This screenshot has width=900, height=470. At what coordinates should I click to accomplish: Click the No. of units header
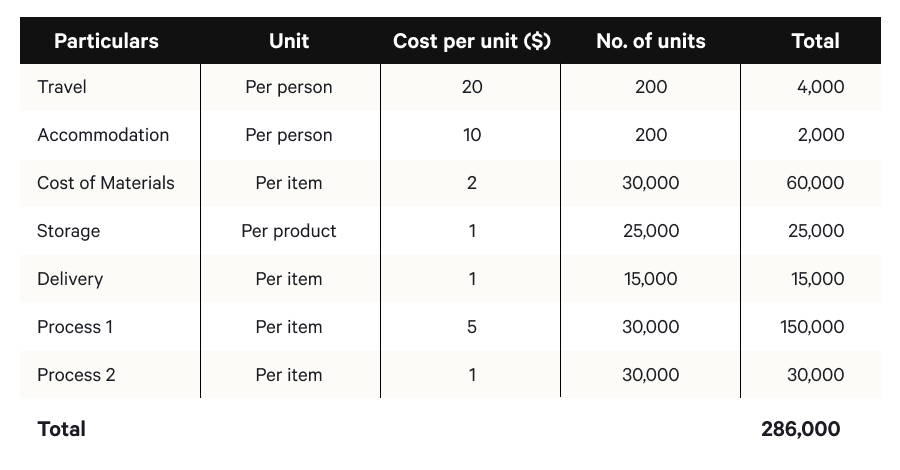651,41
